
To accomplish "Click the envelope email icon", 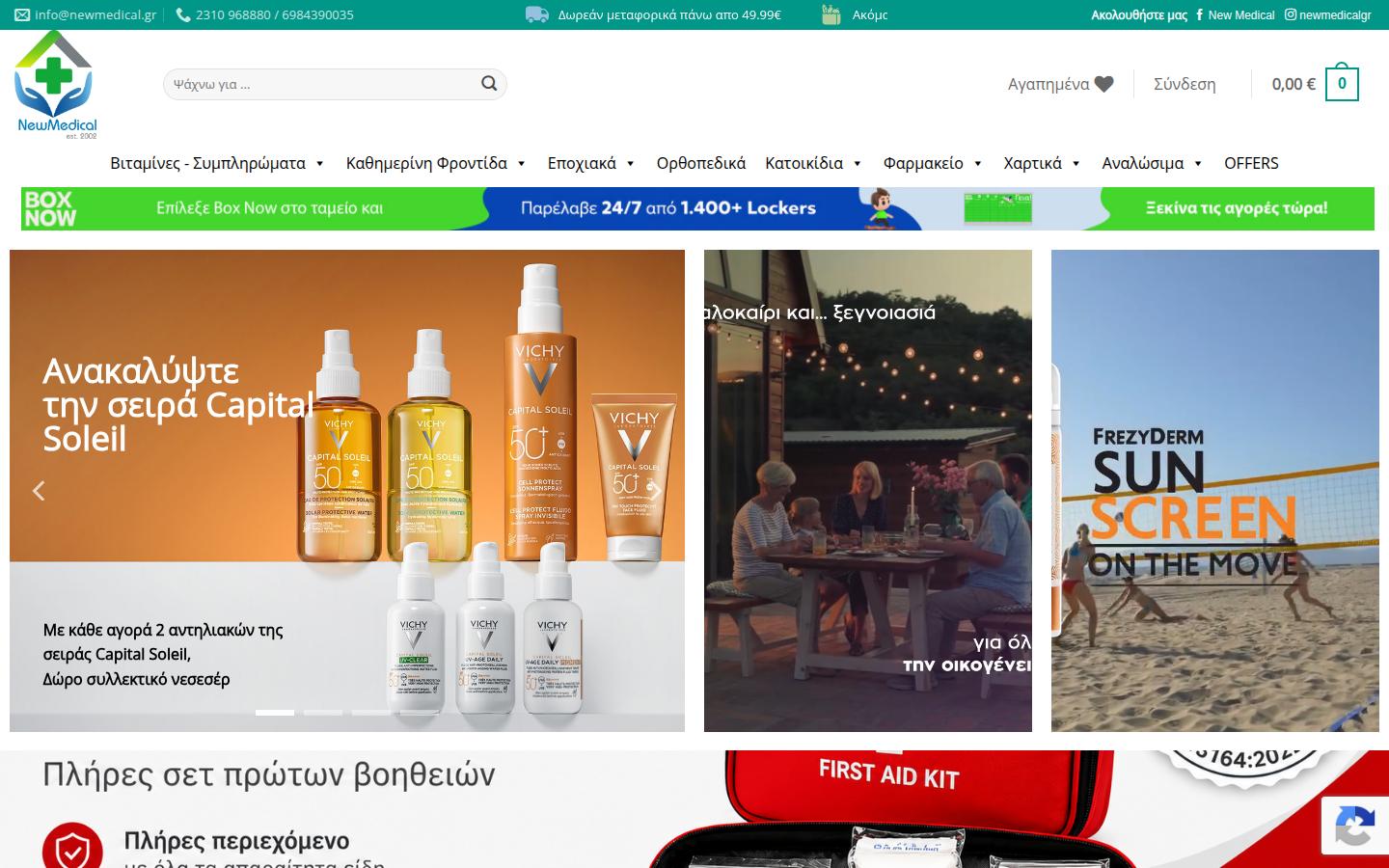I will coord(22,14).
